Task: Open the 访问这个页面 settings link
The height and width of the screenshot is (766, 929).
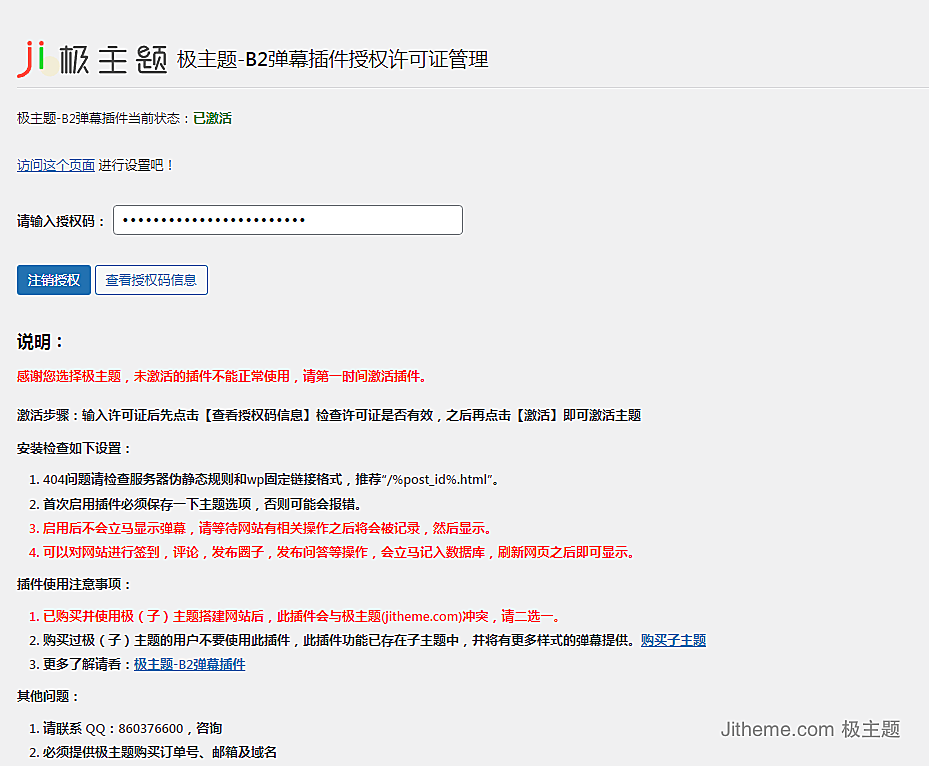Action: tap(56, 165)
